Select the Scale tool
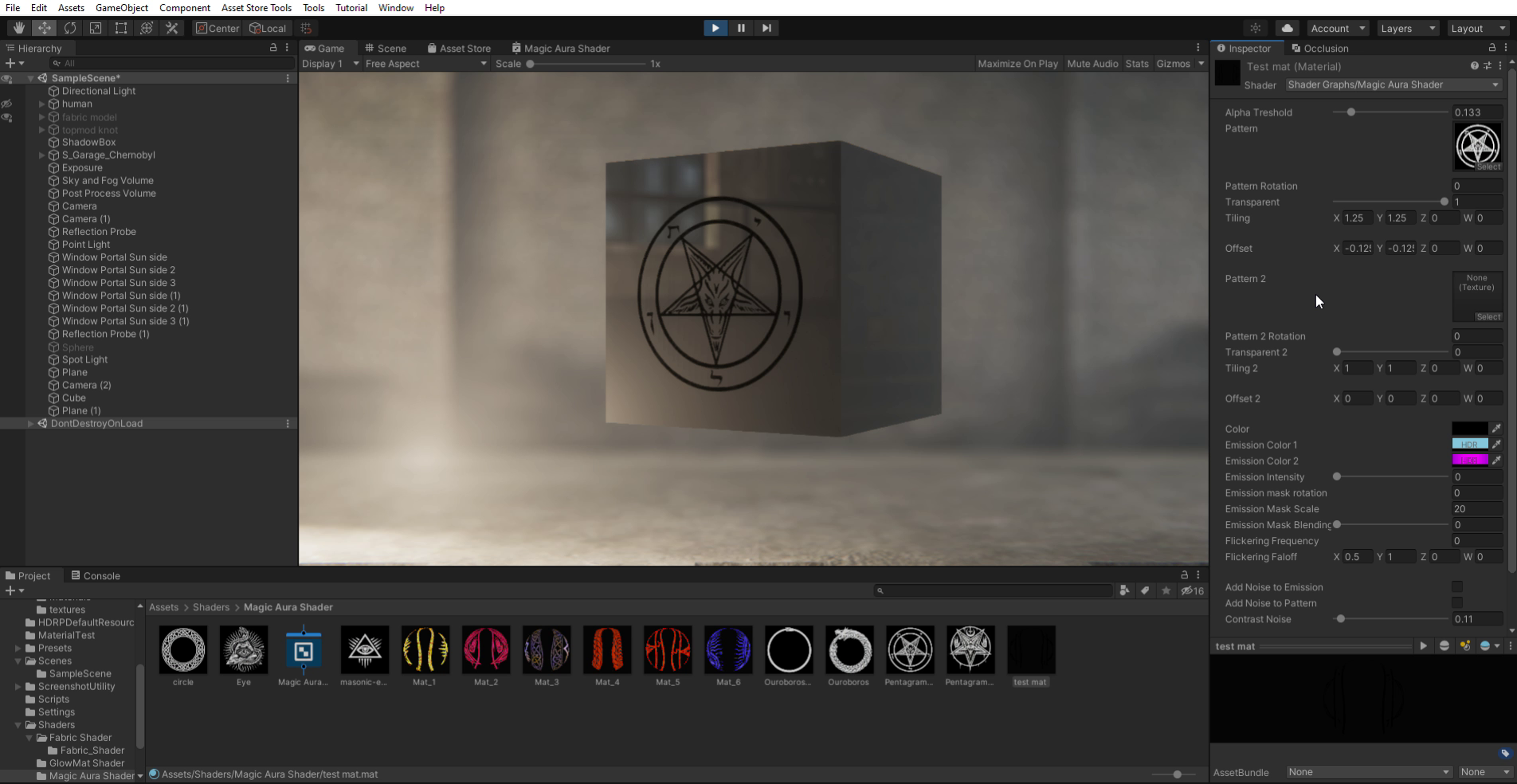This screenshot has height=784, width=1517. click(96, 28)
